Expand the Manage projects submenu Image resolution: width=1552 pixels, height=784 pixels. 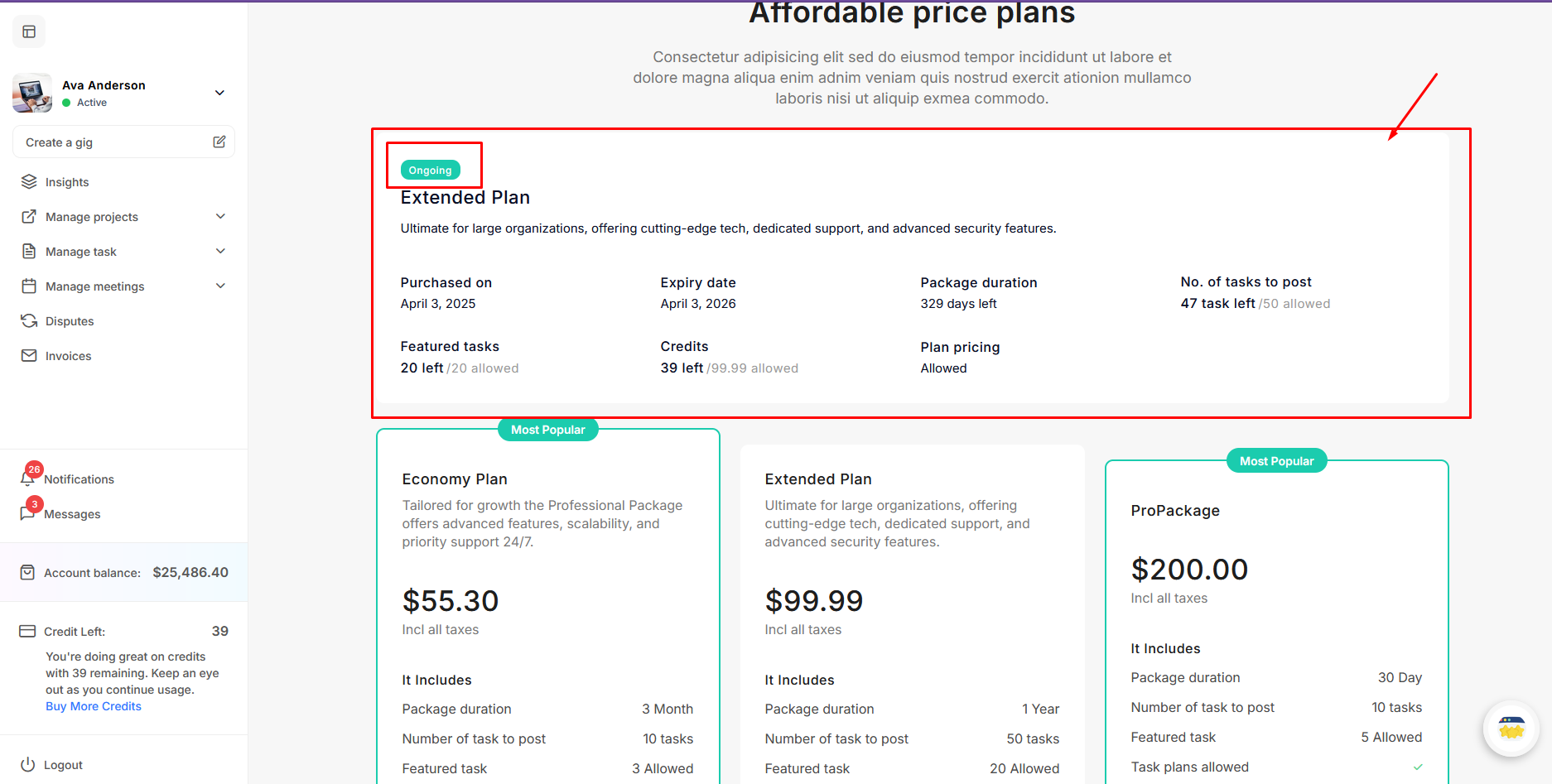tap(220, 217)
